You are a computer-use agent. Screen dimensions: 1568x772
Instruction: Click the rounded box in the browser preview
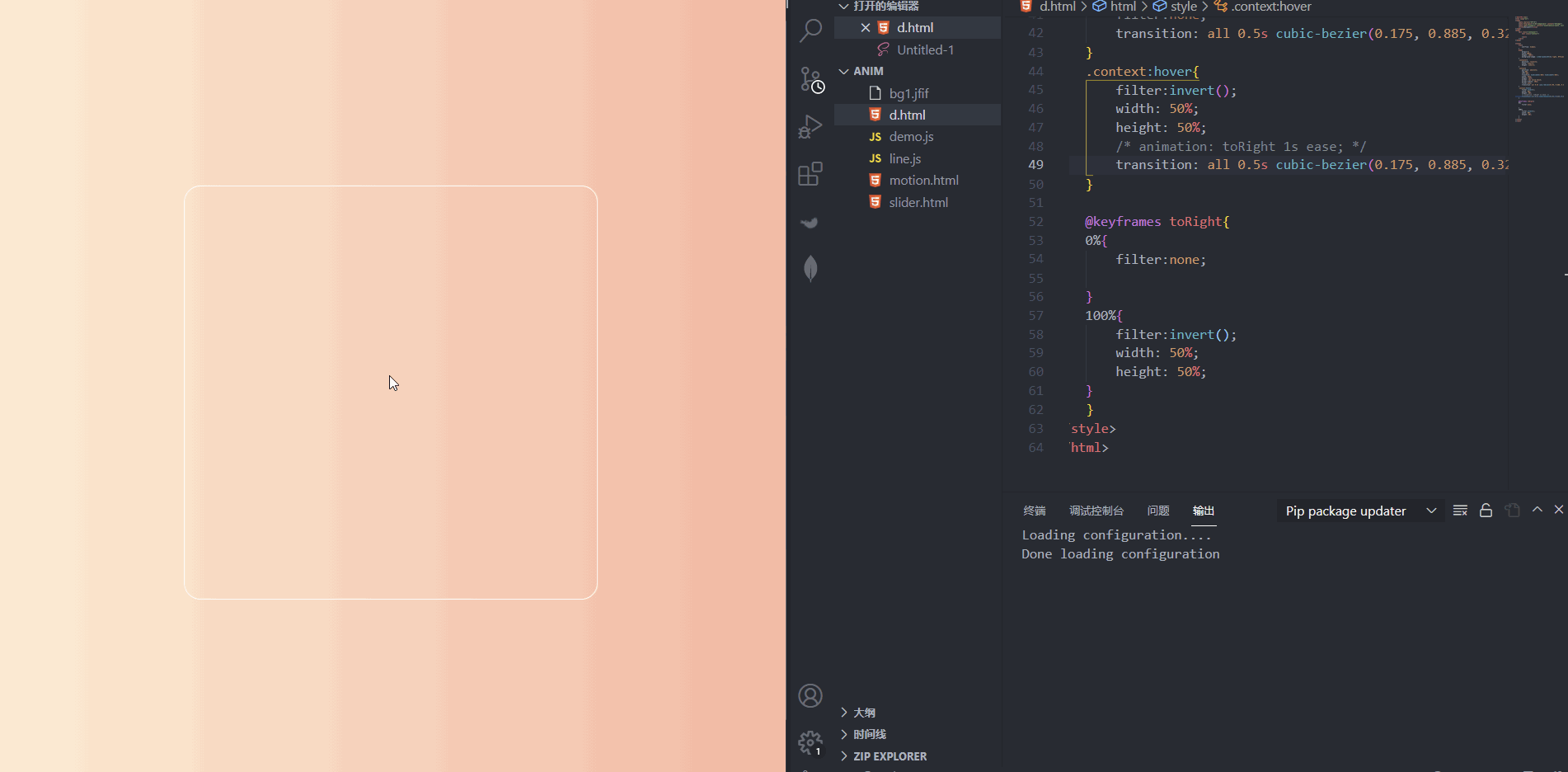tap(391, 393)
